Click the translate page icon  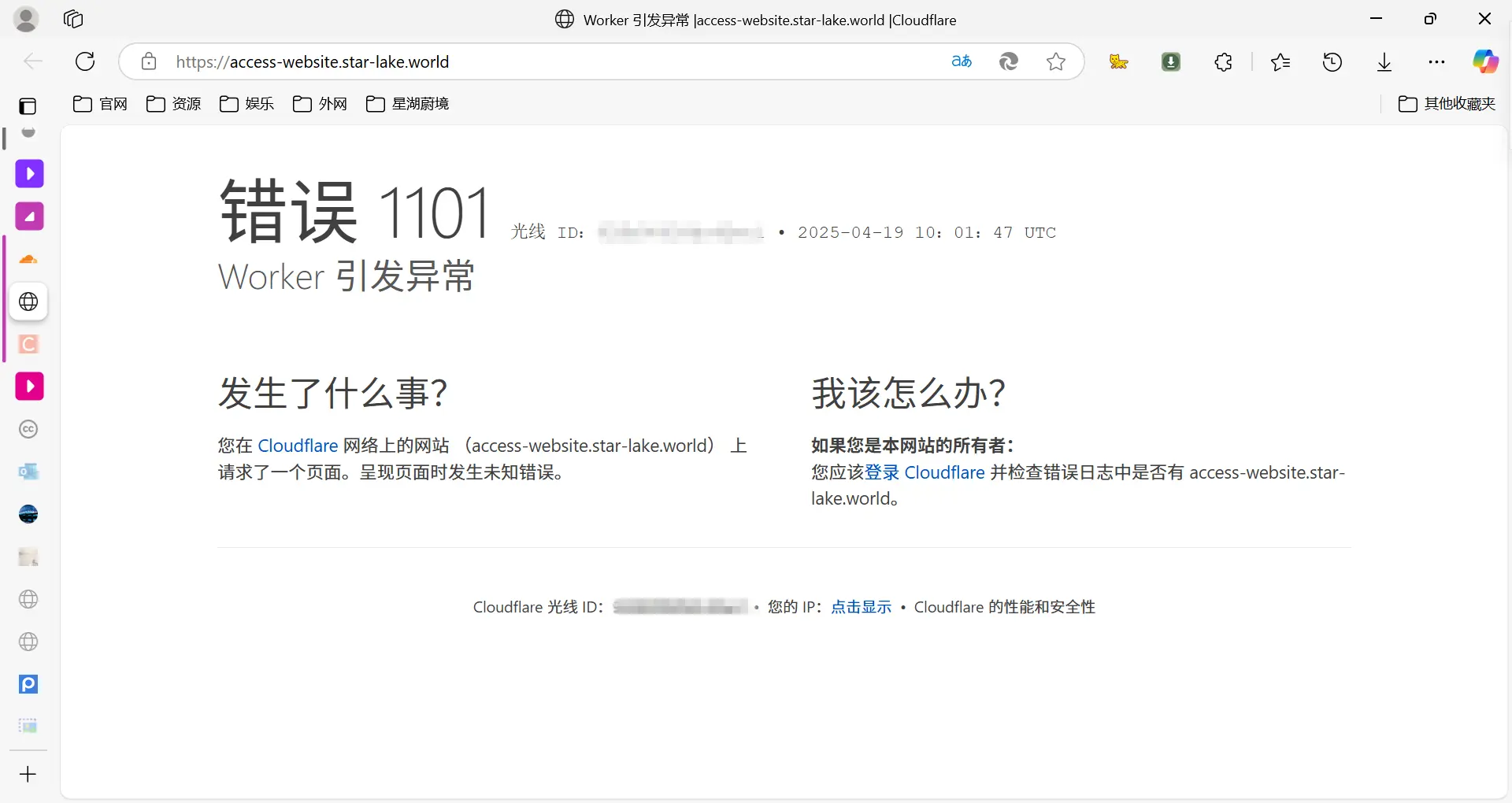pyautogui.click(x=962, y=61)
